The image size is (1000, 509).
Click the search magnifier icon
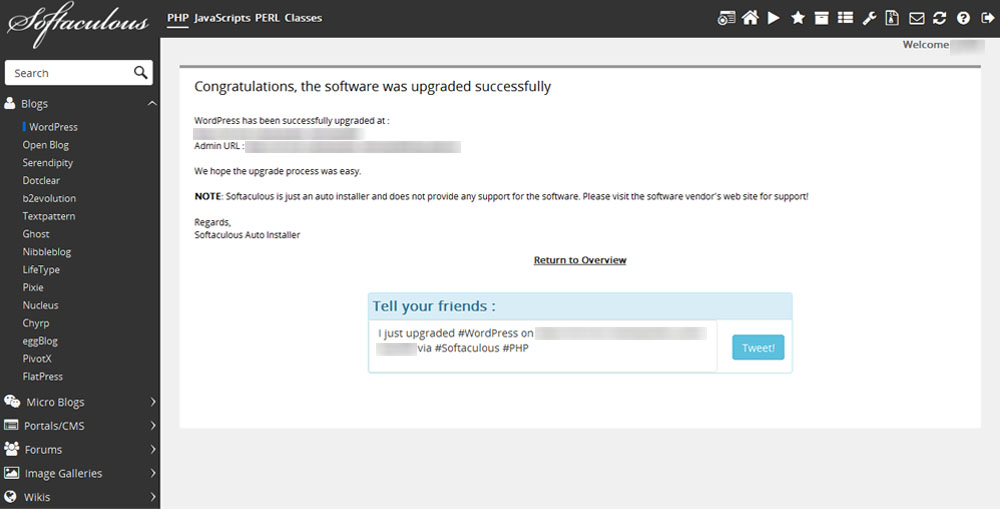coord(141,72)
